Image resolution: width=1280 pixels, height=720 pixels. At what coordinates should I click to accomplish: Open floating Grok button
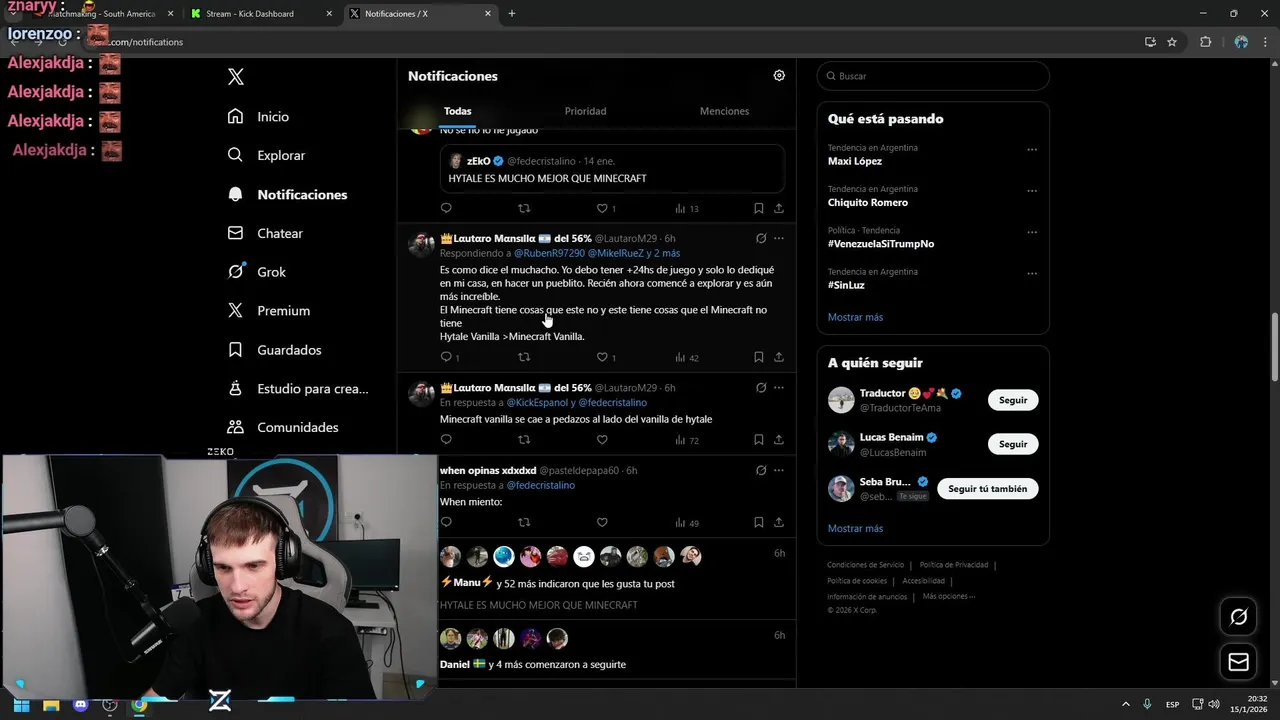[x=1238, y=617]
